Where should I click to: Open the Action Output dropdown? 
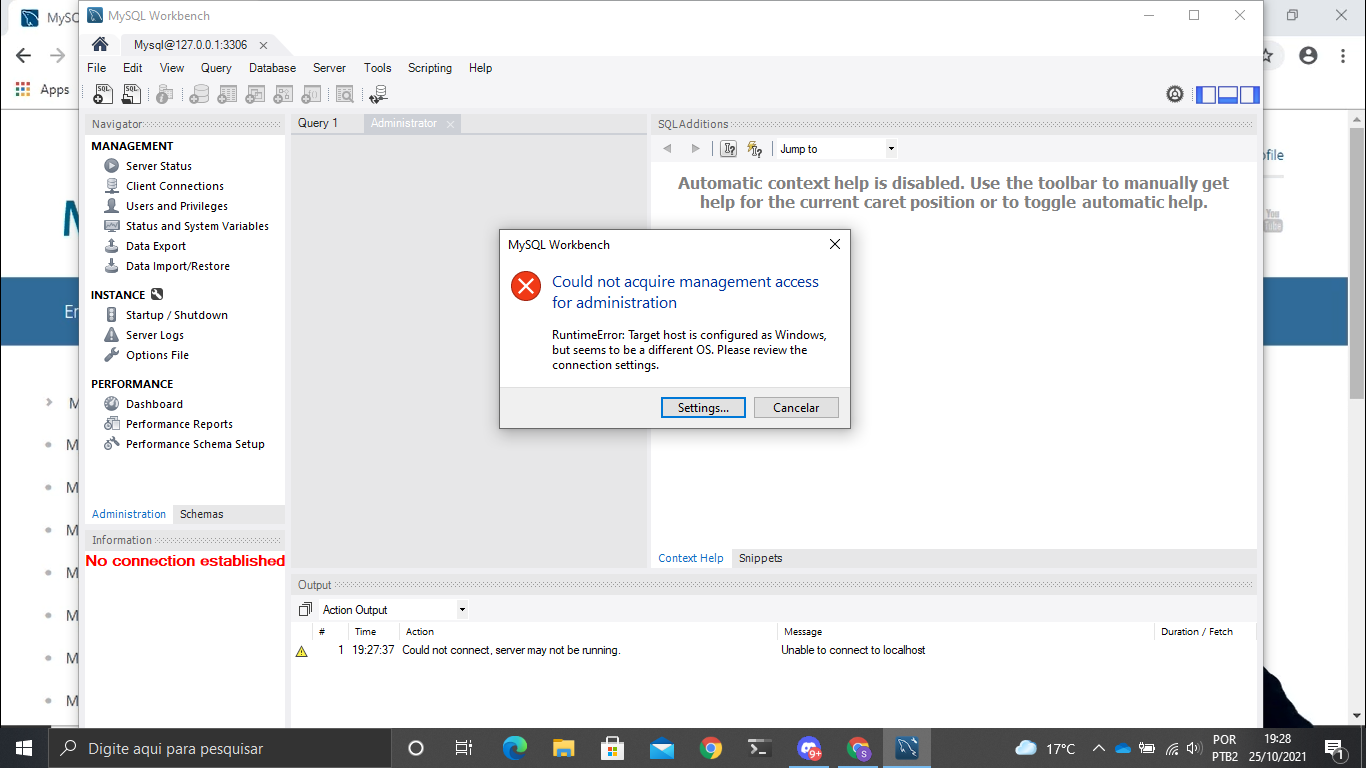393,609
